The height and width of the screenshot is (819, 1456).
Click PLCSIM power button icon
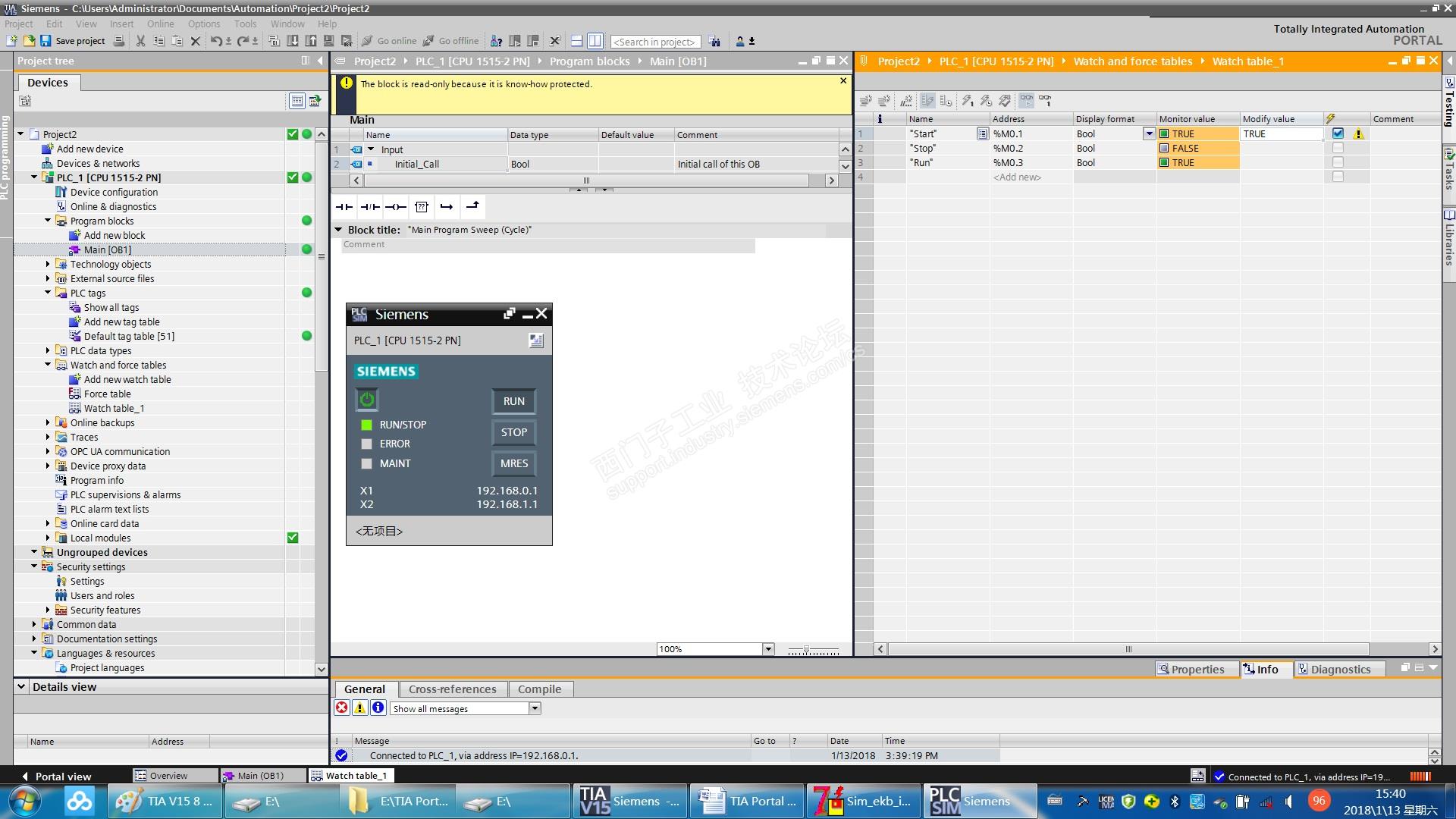click(367, 399)
